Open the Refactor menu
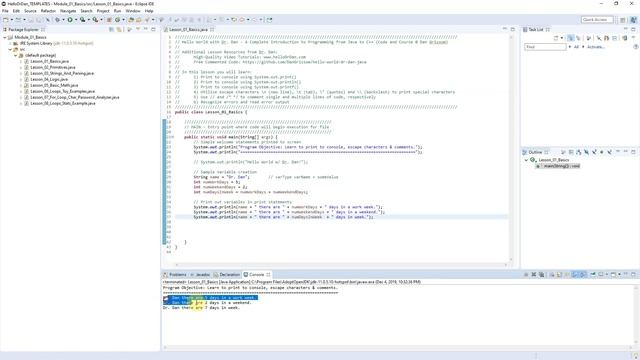Screen dimensions: 640x360 tap(48, 11)
